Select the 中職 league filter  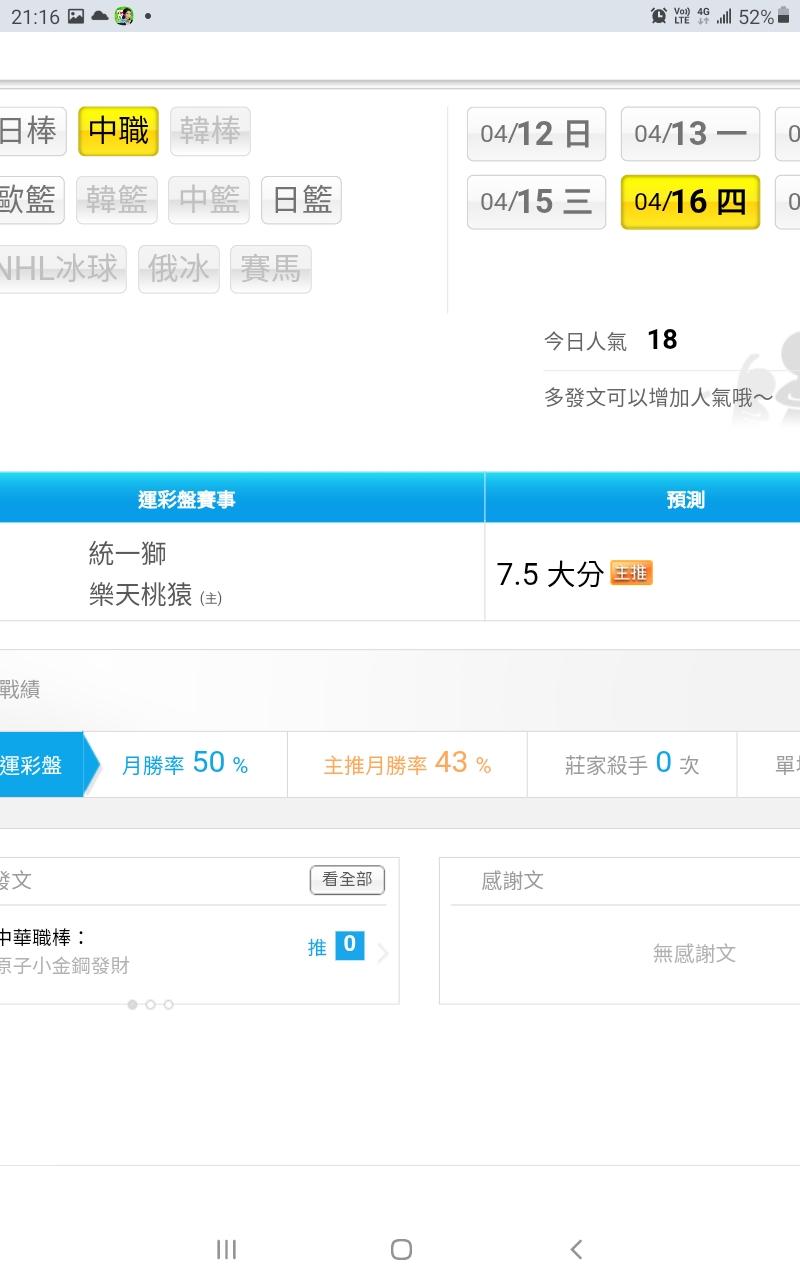[119, 131]
